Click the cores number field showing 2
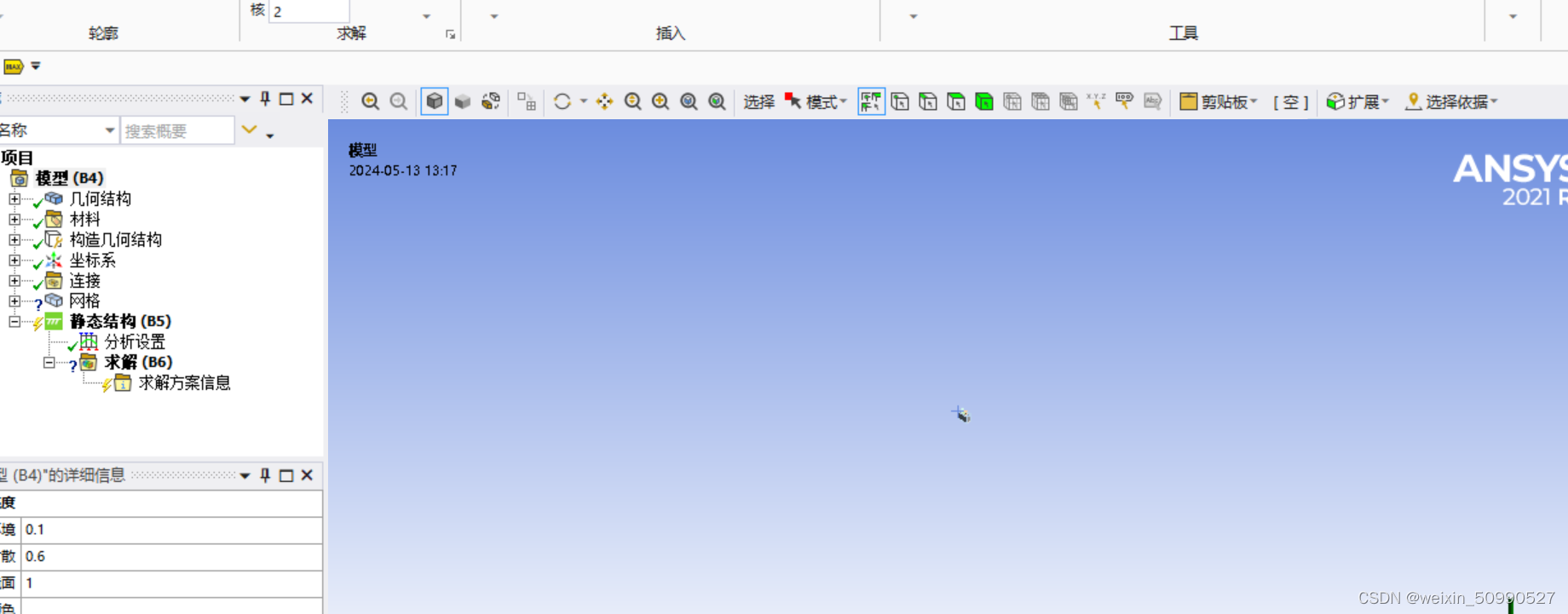 pos(309,11)
